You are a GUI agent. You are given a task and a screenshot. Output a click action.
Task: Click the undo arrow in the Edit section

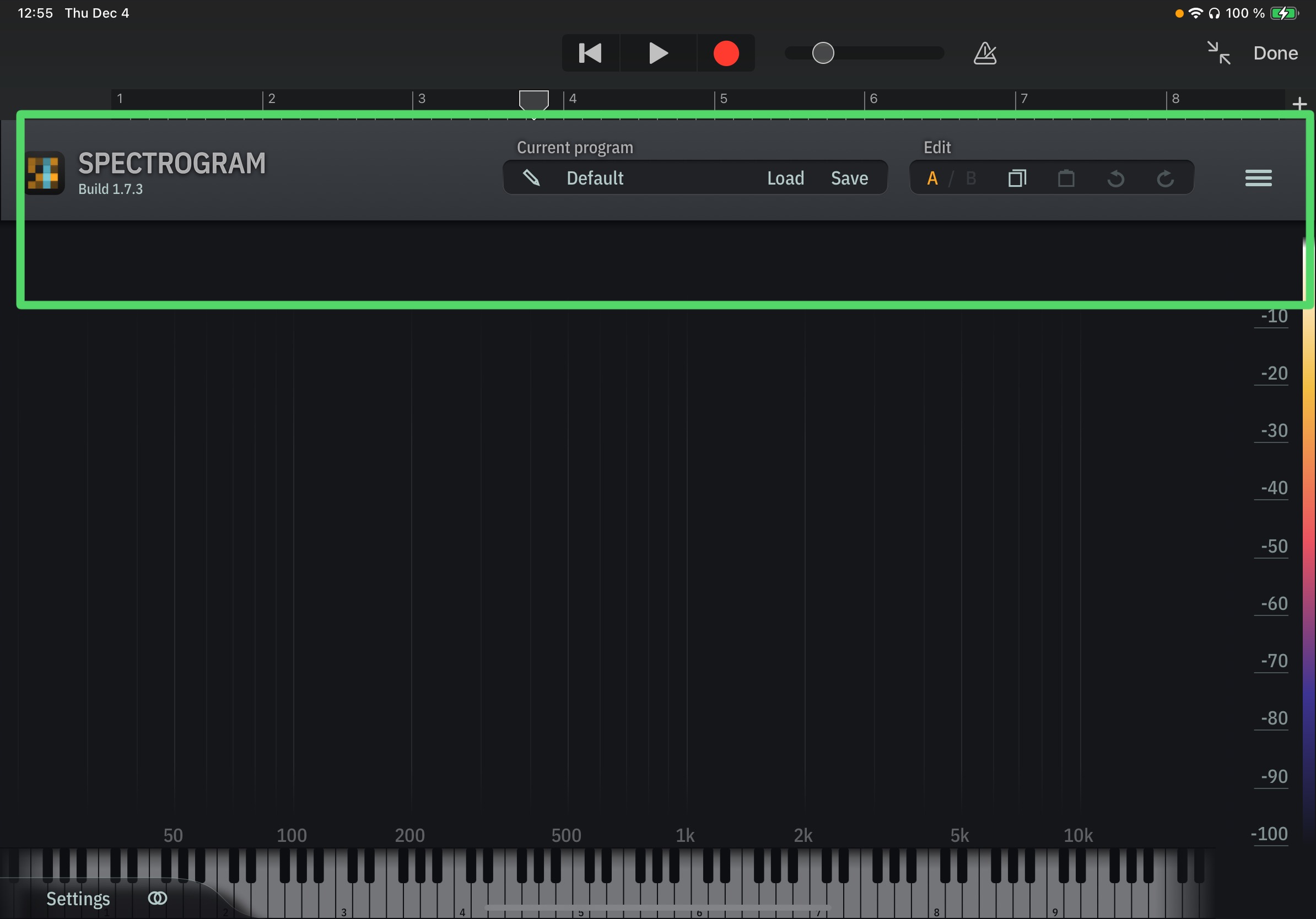1115,179
